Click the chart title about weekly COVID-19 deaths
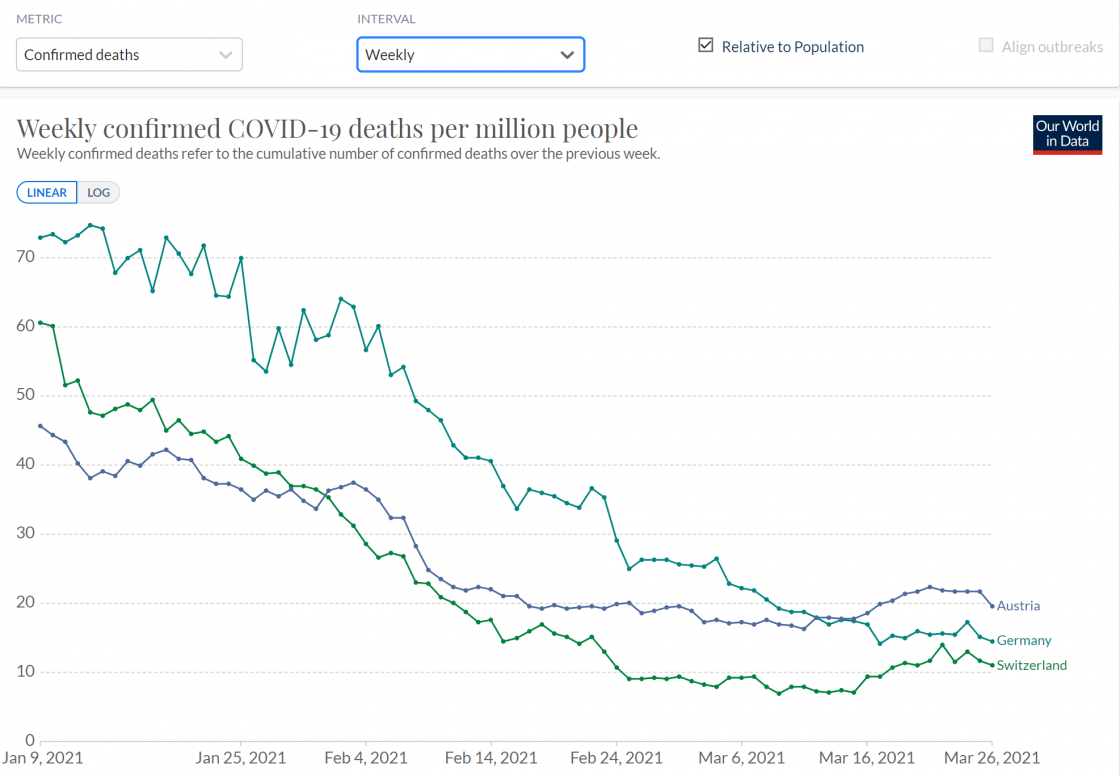Viewport: 1120px width, 776px height. click(327, 129)
